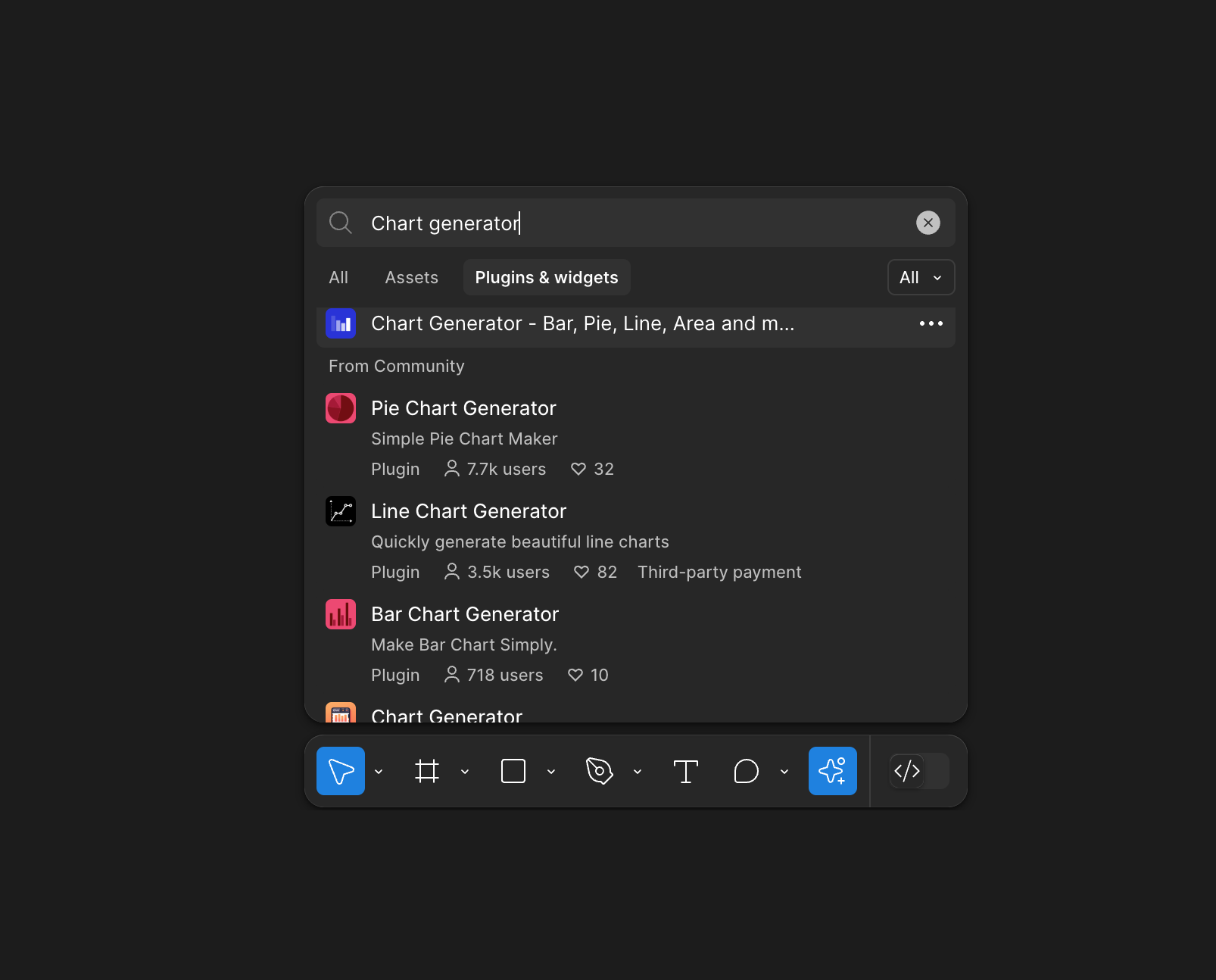1216x980 pixels.
Task: Select the Text tool
Action: [x=685, y=771]
